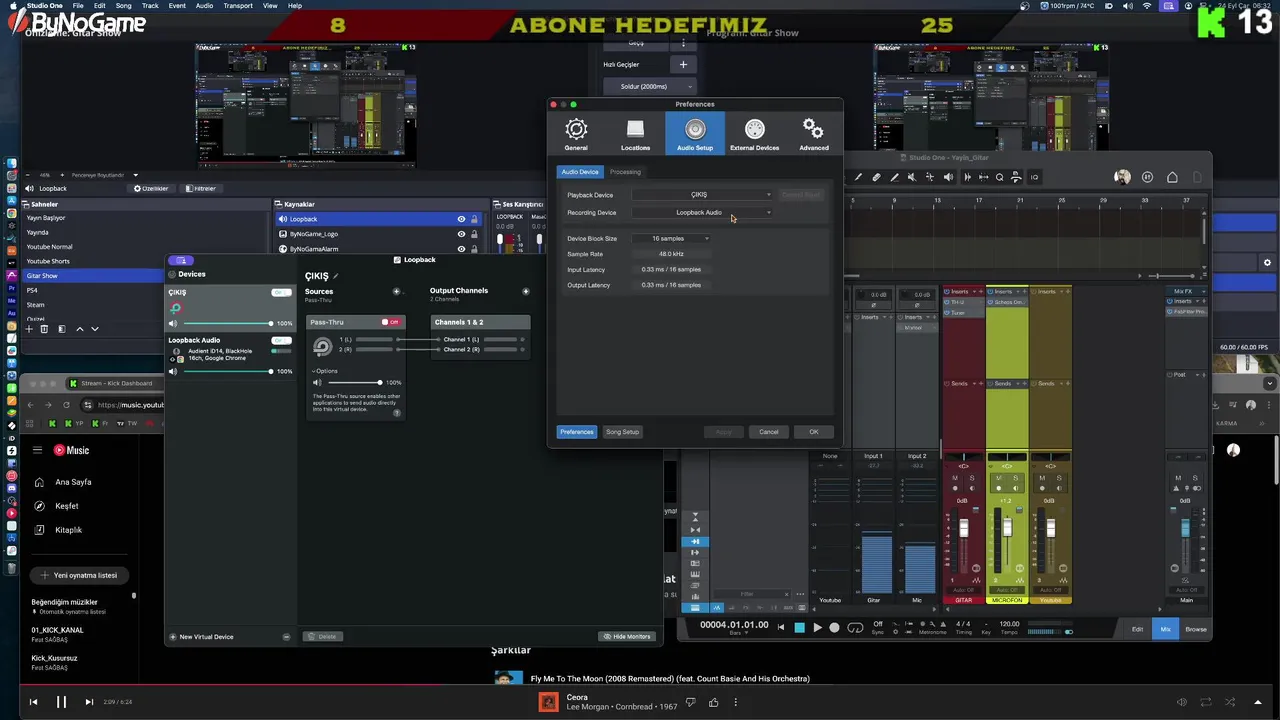Rename ÇIKIŞ device with pencil icon

pyautogui.click(x=336, y=276)
